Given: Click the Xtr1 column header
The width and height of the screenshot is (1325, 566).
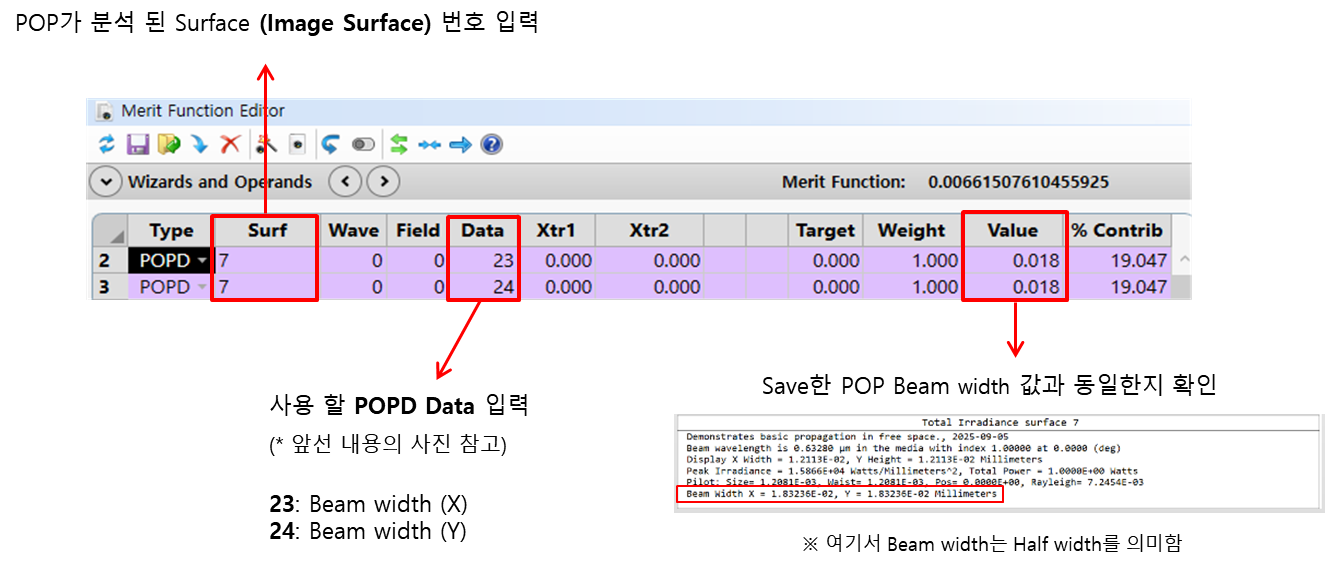Looking at the screenshot, I should tap(556, 231).
